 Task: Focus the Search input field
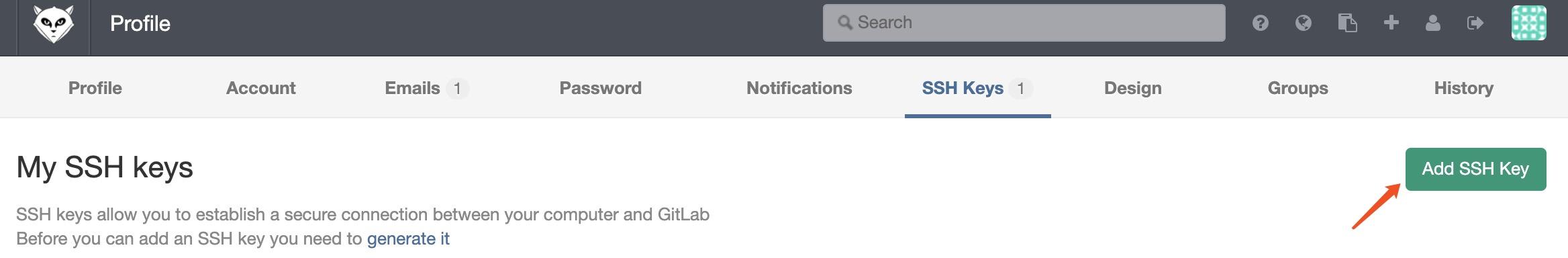[x=1024, y=23]
